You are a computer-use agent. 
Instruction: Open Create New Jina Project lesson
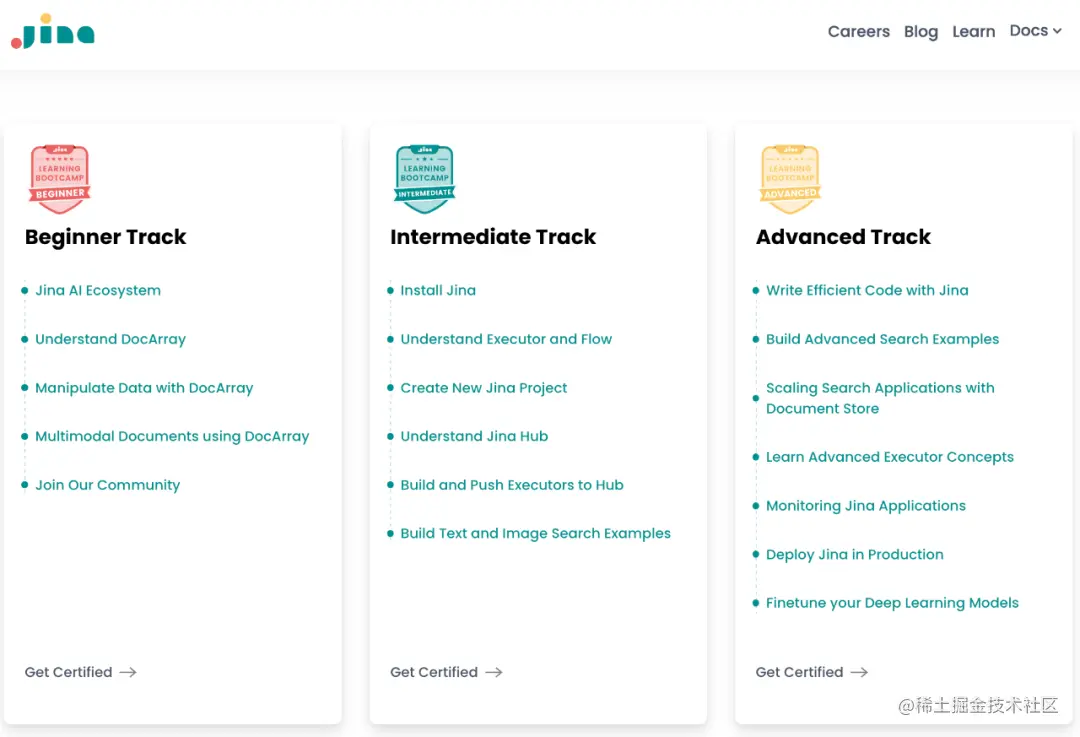(x=484, y=388)
